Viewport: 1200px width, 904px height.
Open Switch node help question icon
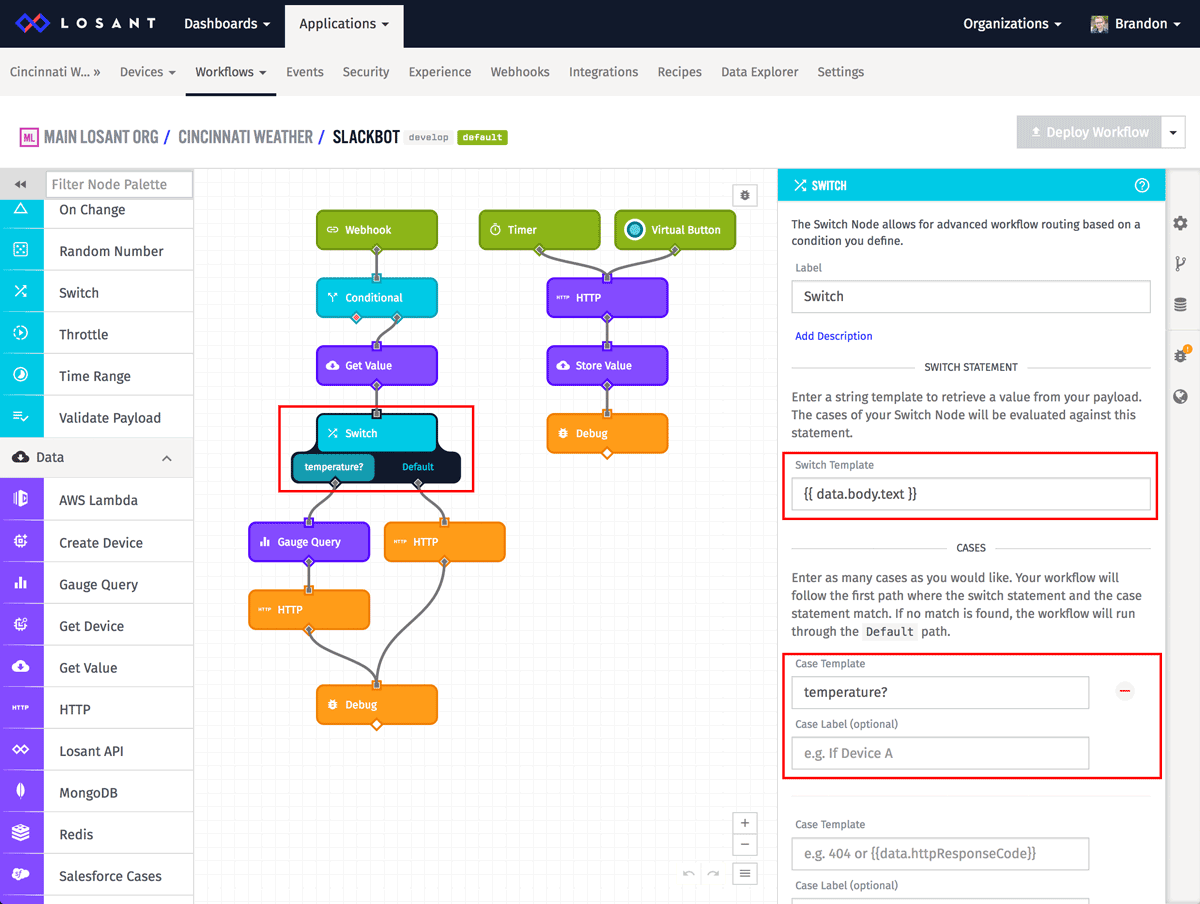pyautogui.click(x=1142, y=185)
